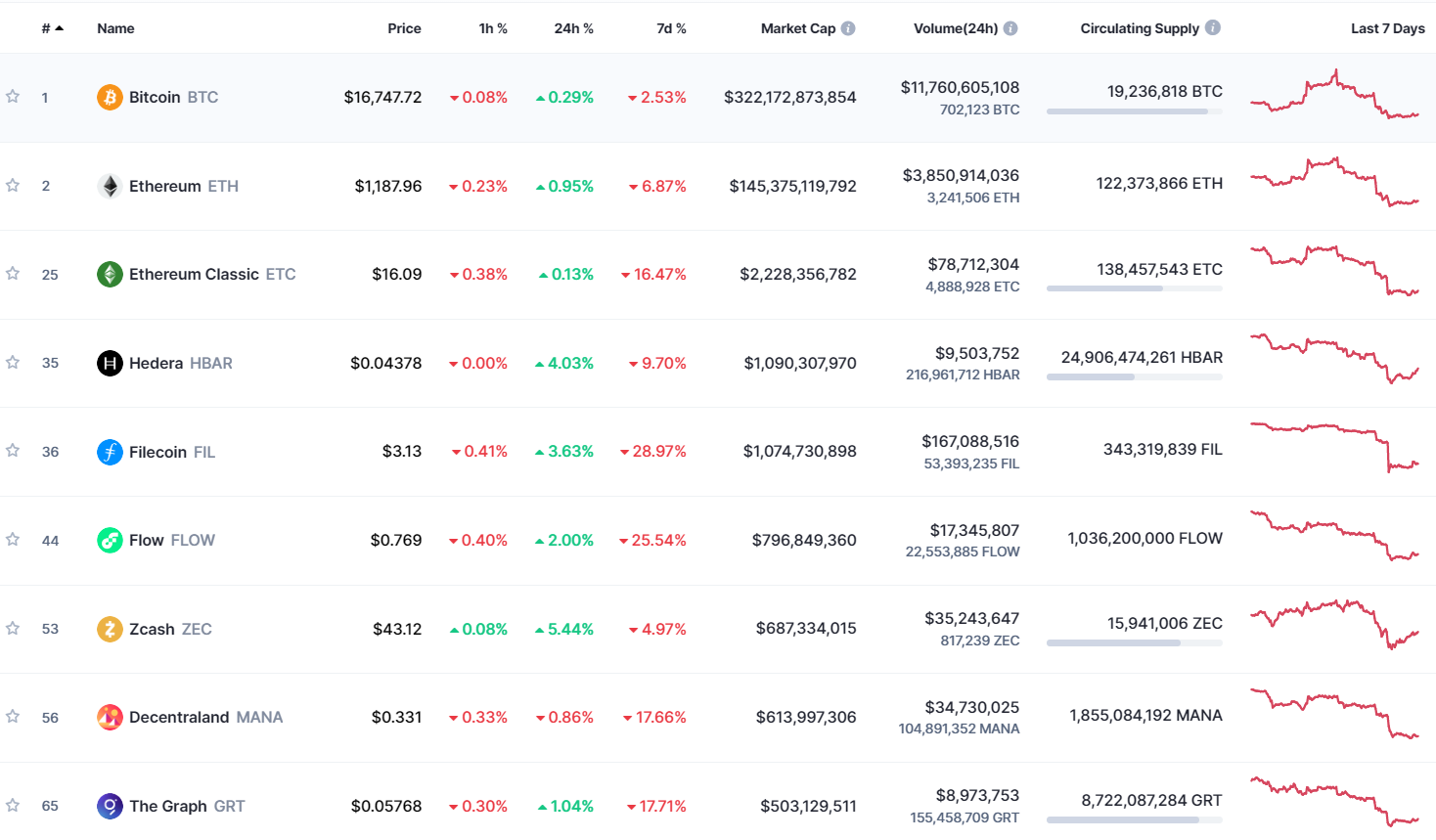Click Bitcoin volume $11,760,605,108
Image resolution: width=1436 pixels, height=840 pixels.
960,88
